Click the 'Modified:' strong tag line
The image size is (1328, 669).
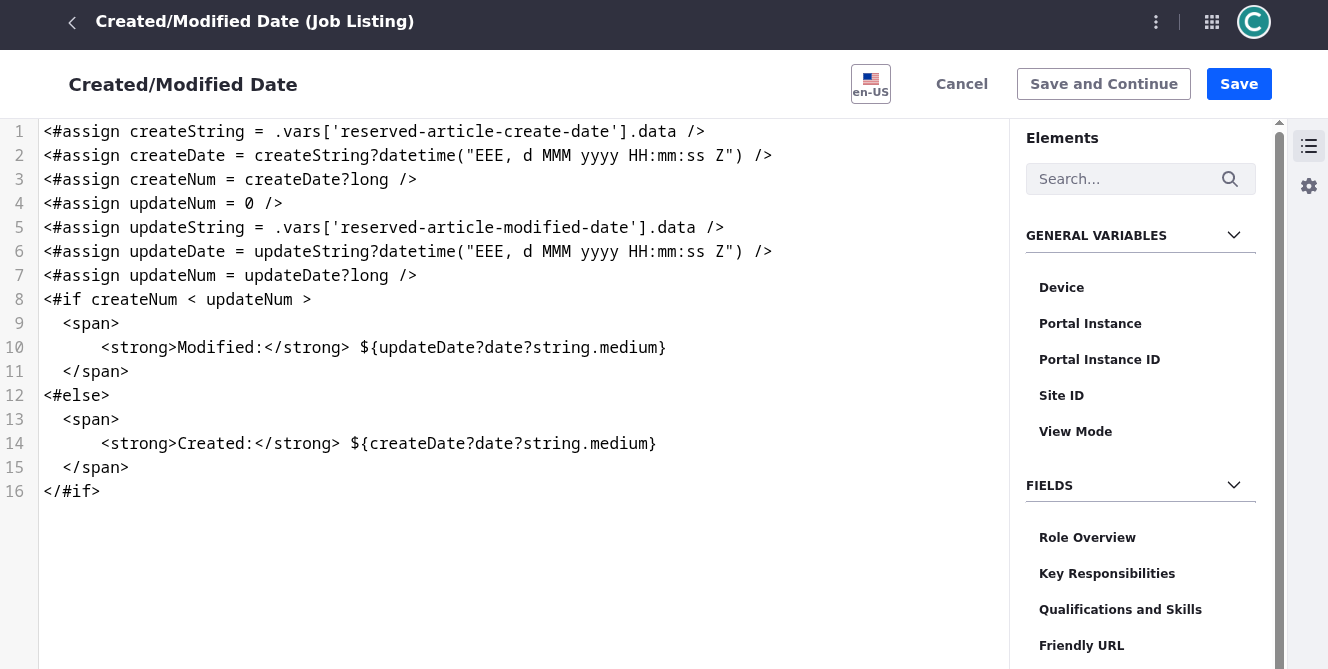[383, 347]
